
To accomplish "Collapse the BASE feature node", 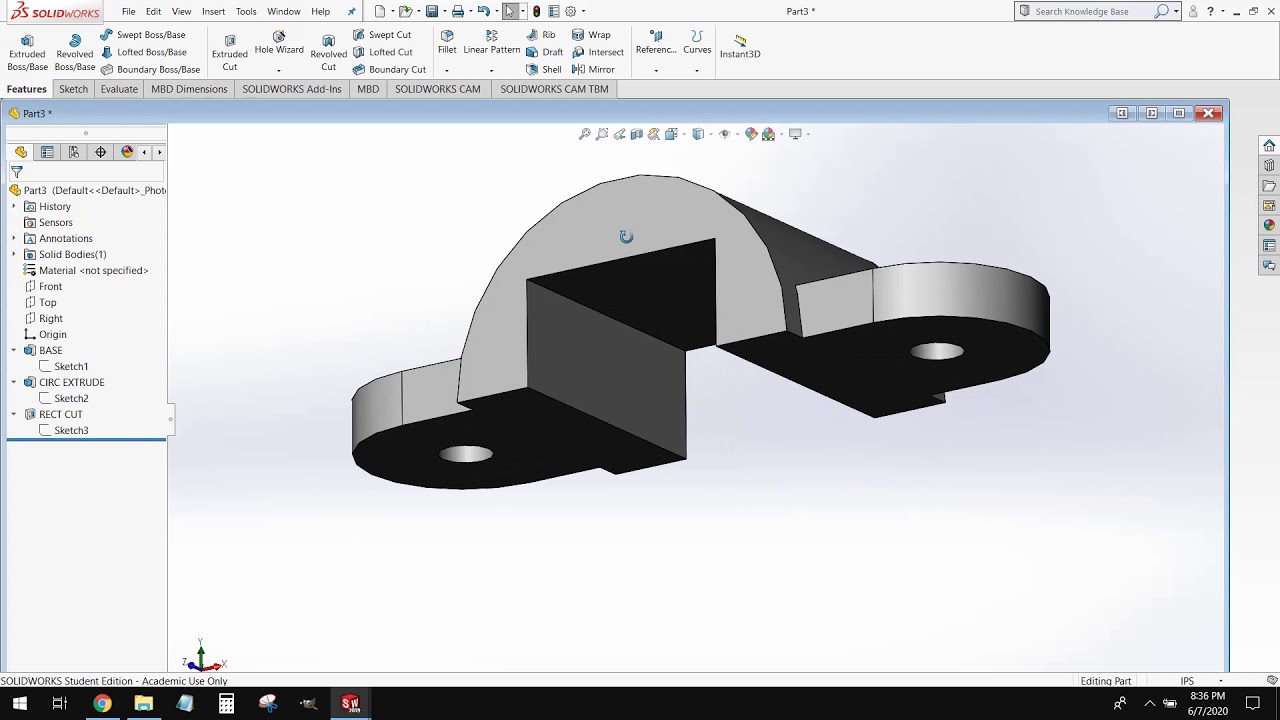I will coord(14,350).
